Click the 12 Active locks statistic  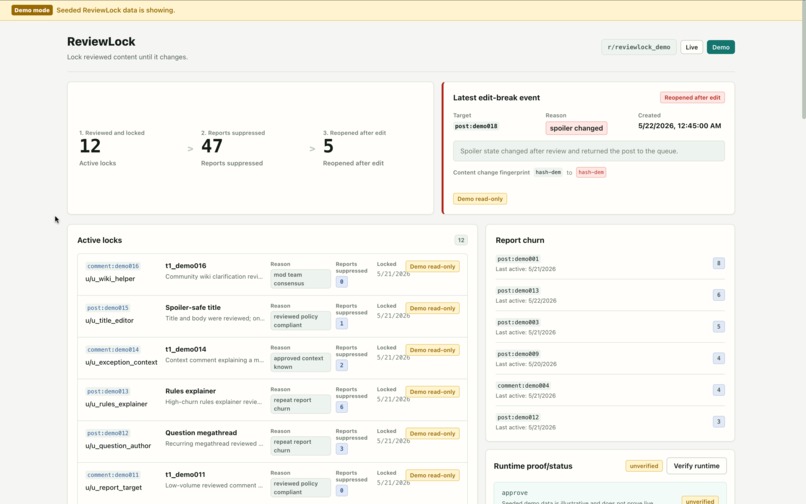click(90, 146)
